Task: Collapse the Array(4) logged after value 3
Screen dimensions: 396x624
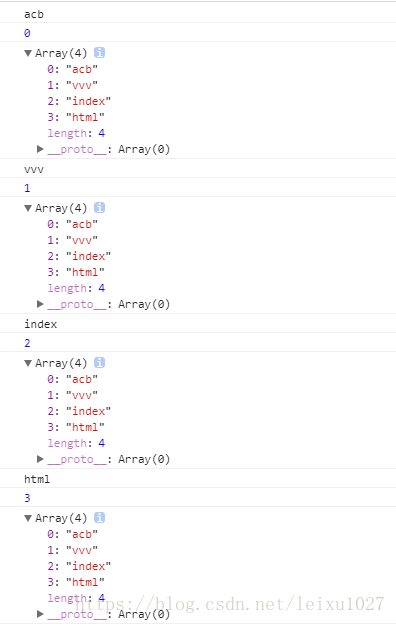Action: (28, 518)
